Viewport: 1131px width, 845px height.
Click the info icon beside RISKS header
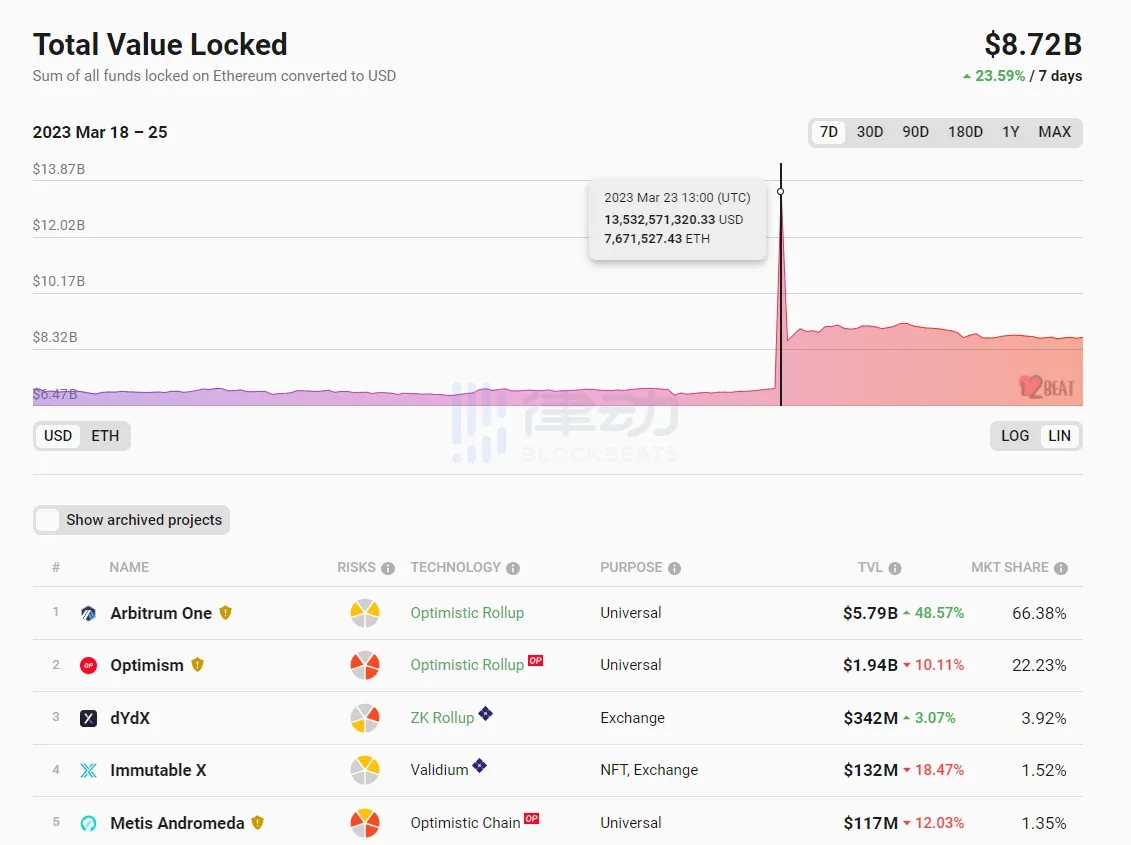coord(388,568)
